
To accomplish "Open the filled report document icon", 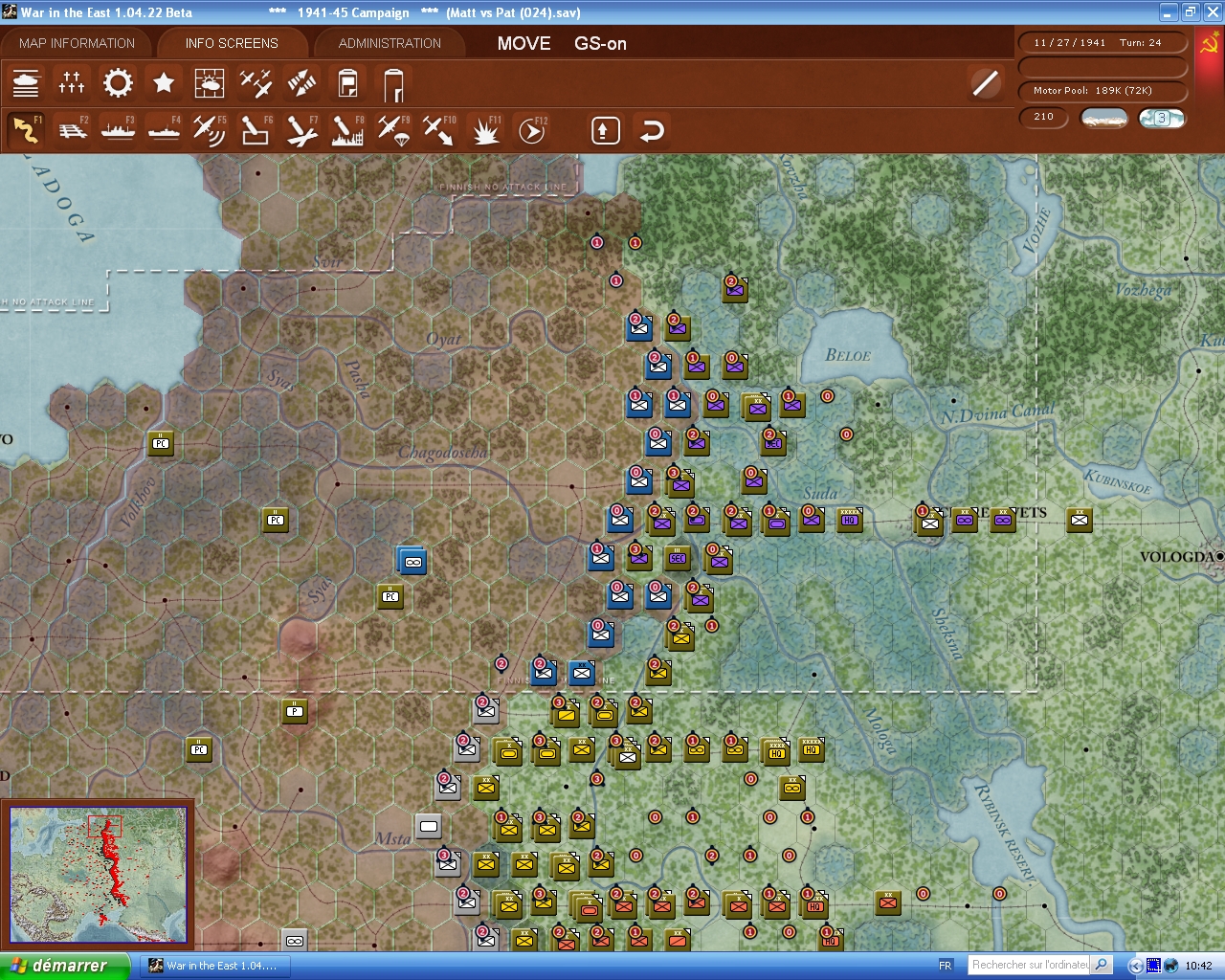I will click(347, 83).
